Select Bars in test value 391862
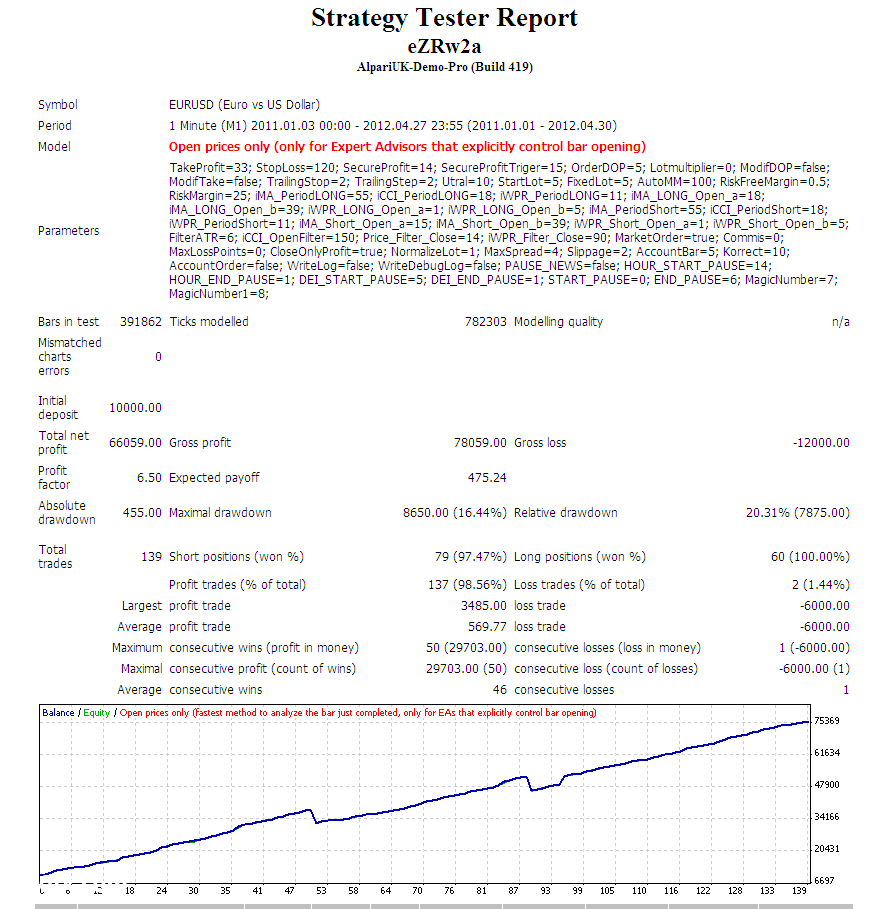 coord(141,322)
